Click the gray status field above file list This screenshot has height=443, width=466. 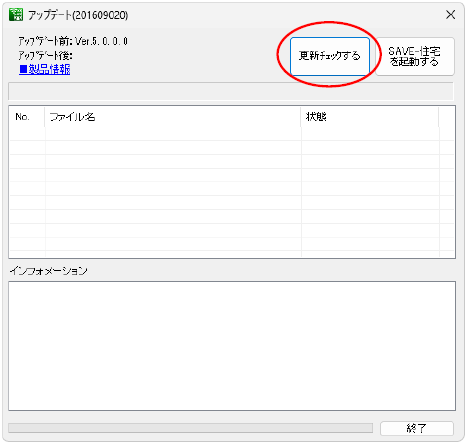coord(231,91)
